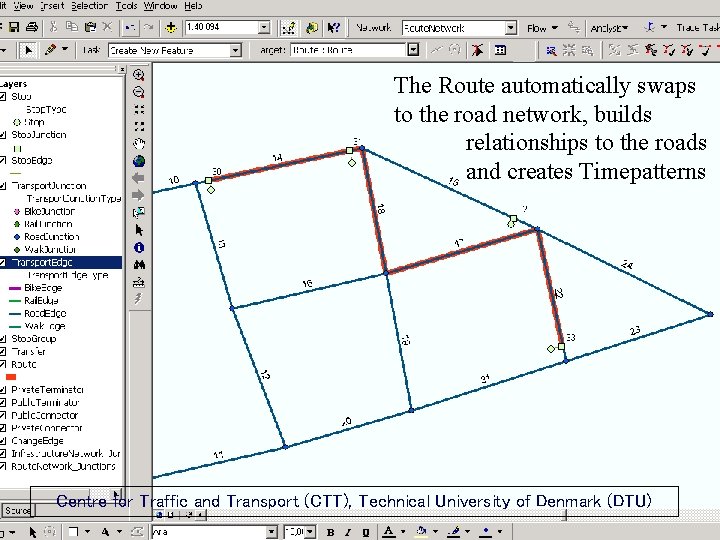
Task: Switch to the Source tab
Action: pyautogui.click(x=17, y=511)
